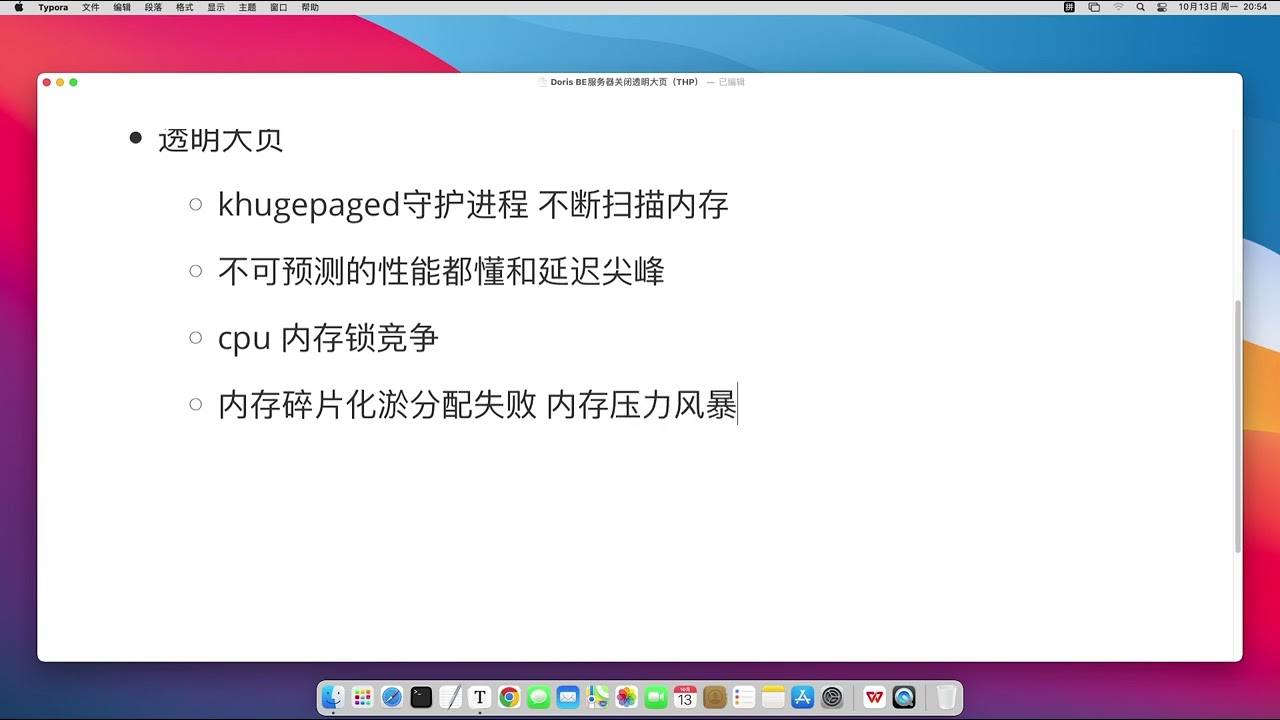Open the Apple menu
The image size is (1280, 720).
(18, 7)
